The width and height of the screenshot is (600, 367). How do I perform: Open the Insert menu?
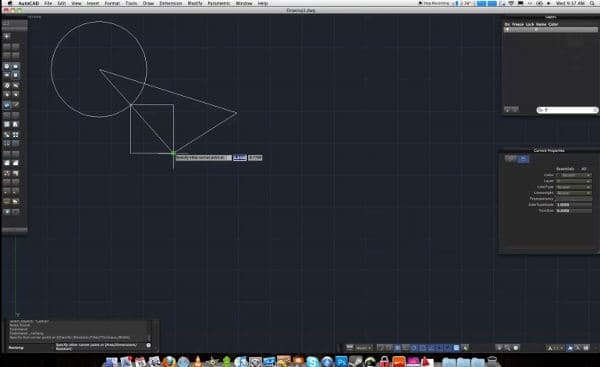93,3
